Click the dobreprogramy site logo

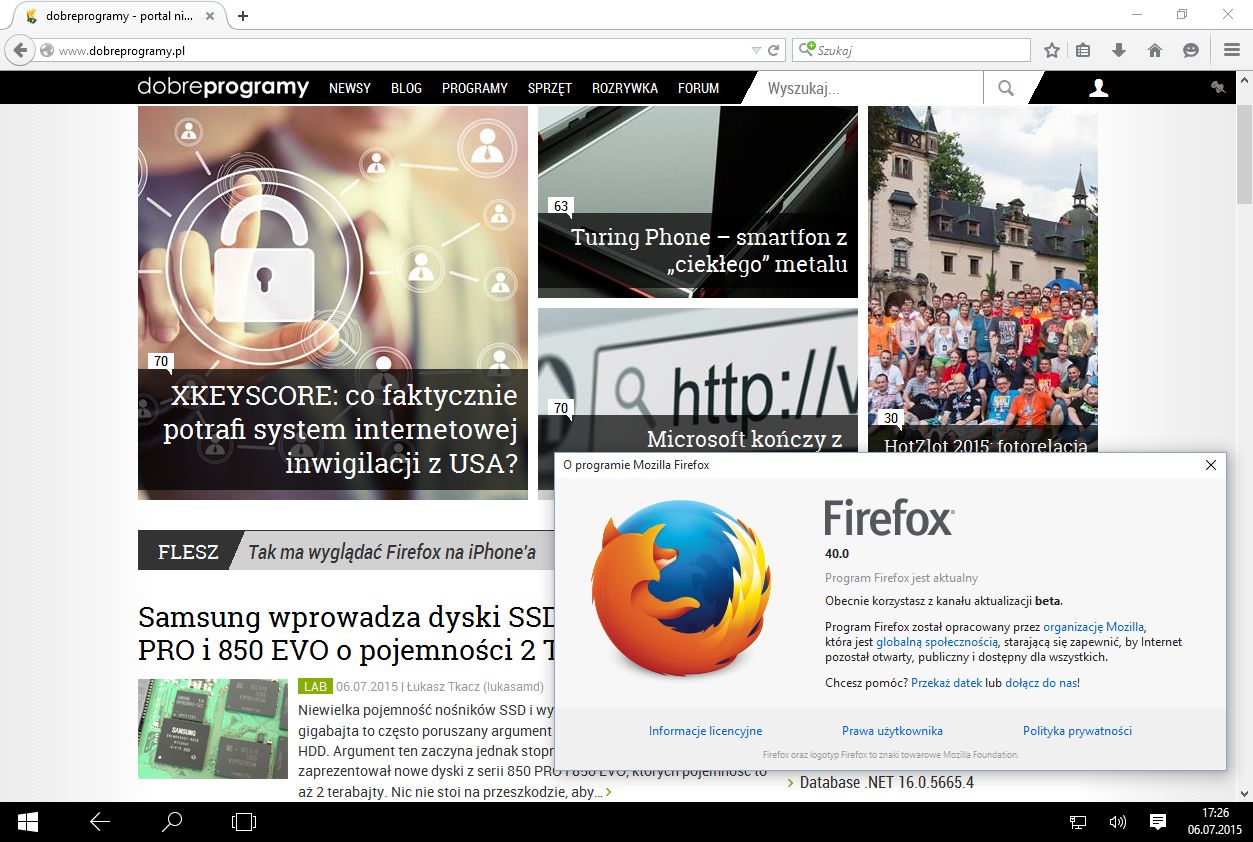(x=223, y=88)
